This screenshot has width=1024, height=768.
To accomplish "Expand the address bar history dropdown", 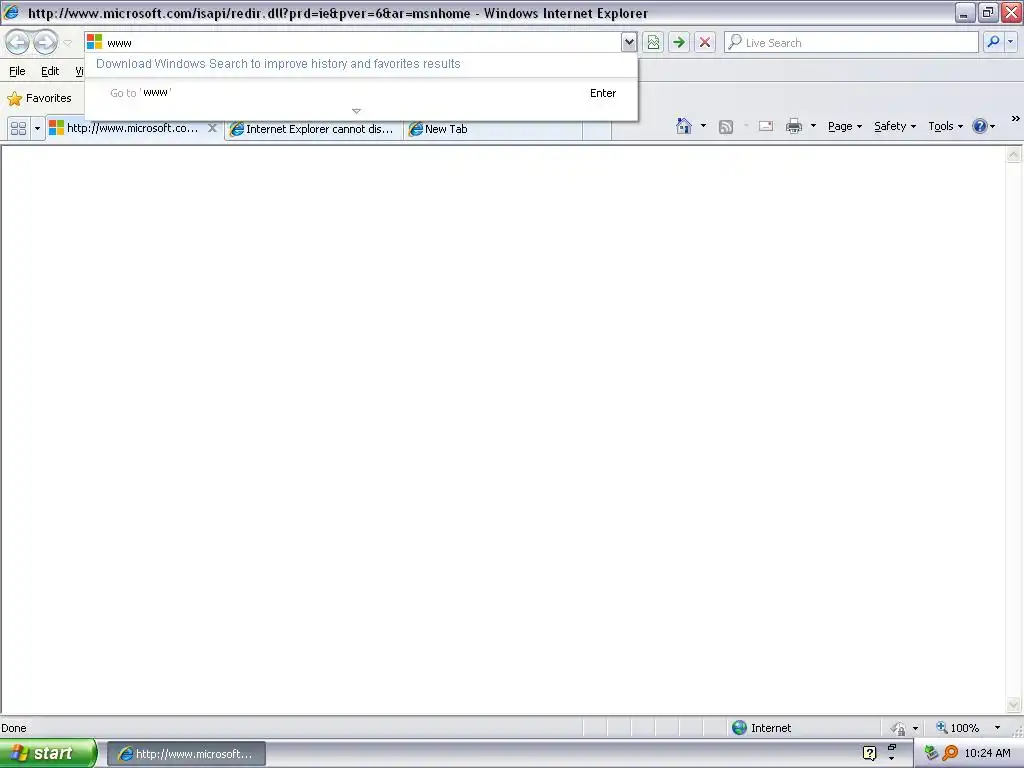I will point(629,42).
